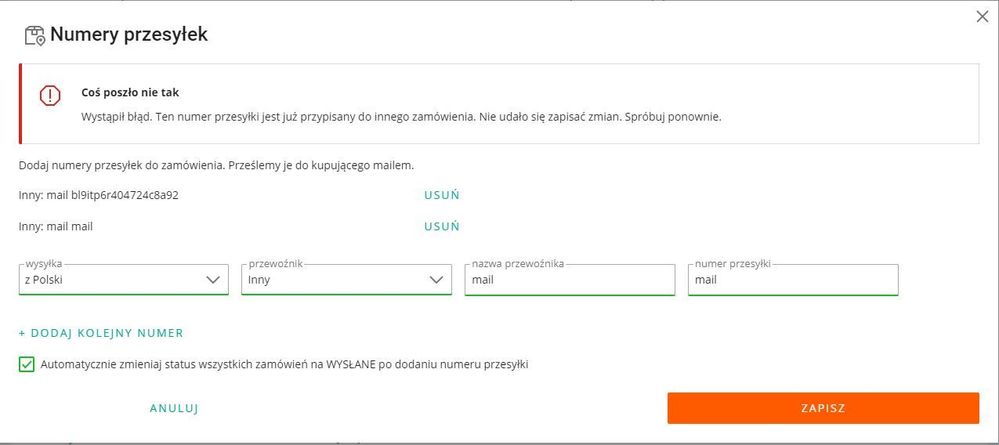Open the przewoźnik field showing Inny

tap(347, 280)
